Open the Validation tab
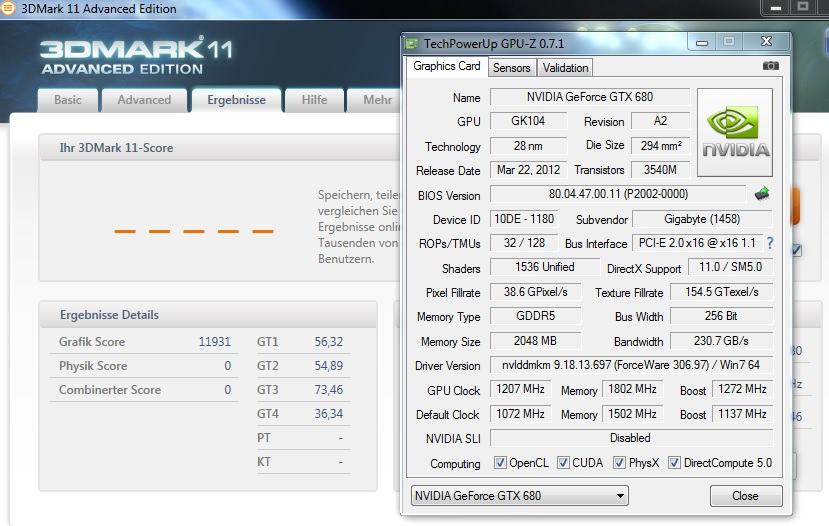This screenshot has width=829, height=526. pyautogui.click(x=565, y=68)
